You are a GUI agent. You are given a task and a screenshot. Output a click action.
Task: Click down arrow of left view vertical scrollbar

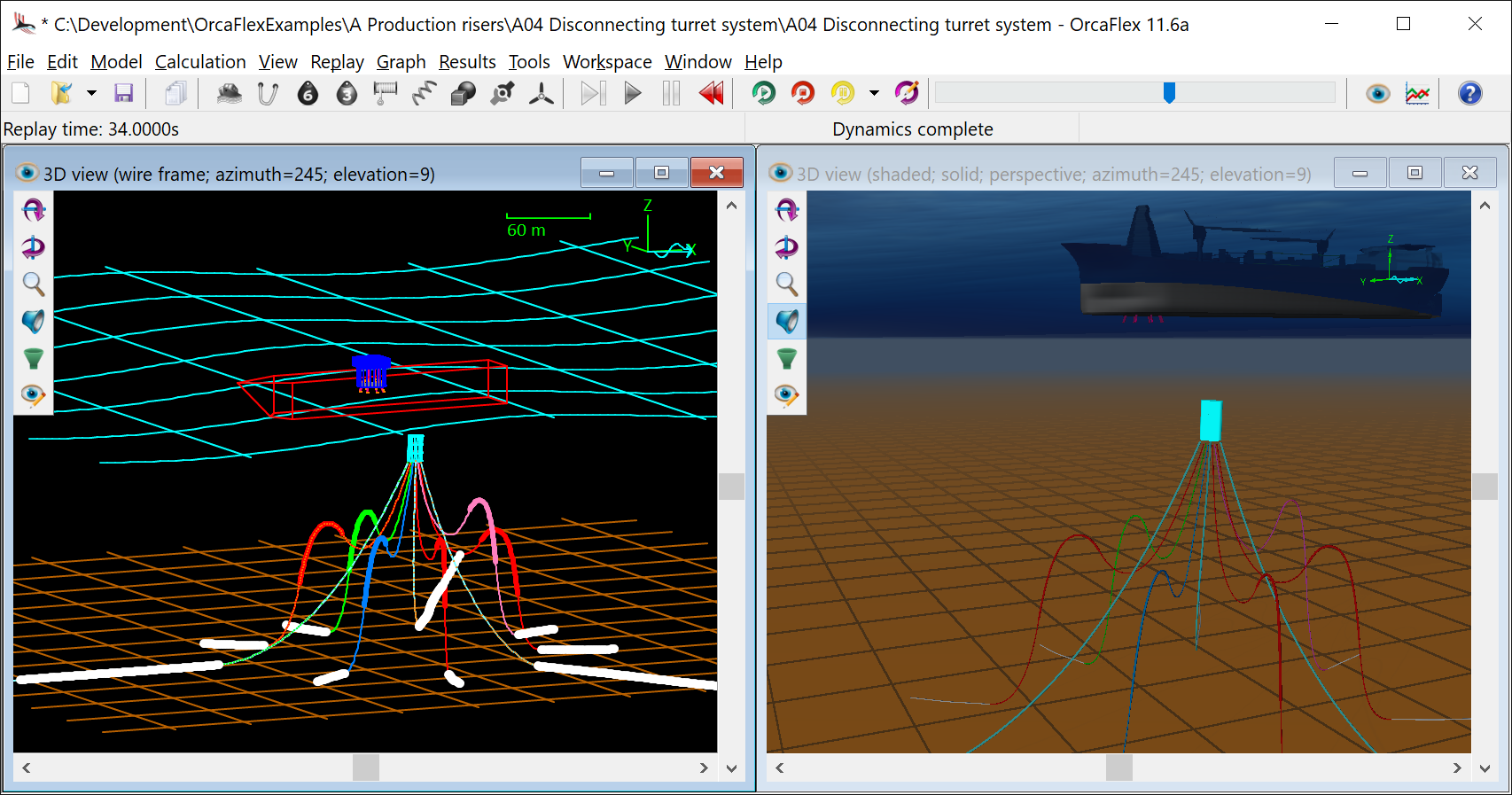[731, 768]
